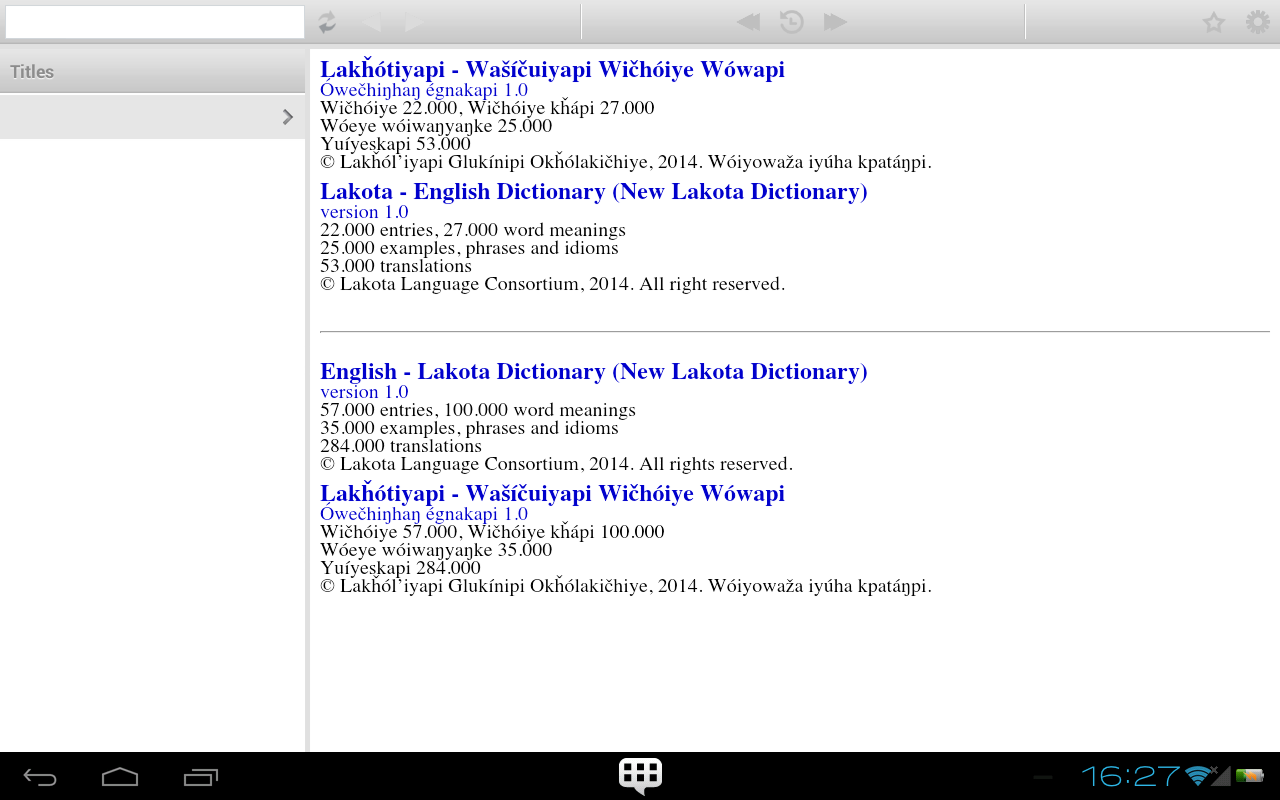Tap the 16:27 clock in system bar

coord(1131,776)
